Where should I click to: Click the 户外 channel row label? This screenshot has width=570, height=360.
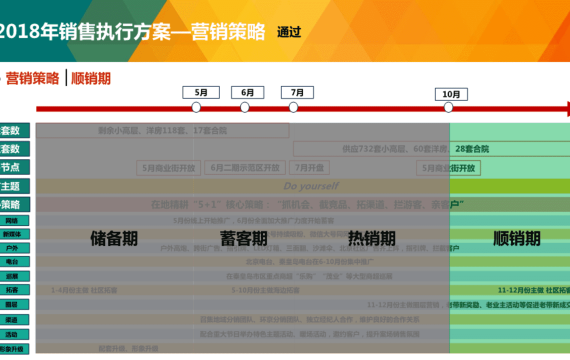point(15,248)
